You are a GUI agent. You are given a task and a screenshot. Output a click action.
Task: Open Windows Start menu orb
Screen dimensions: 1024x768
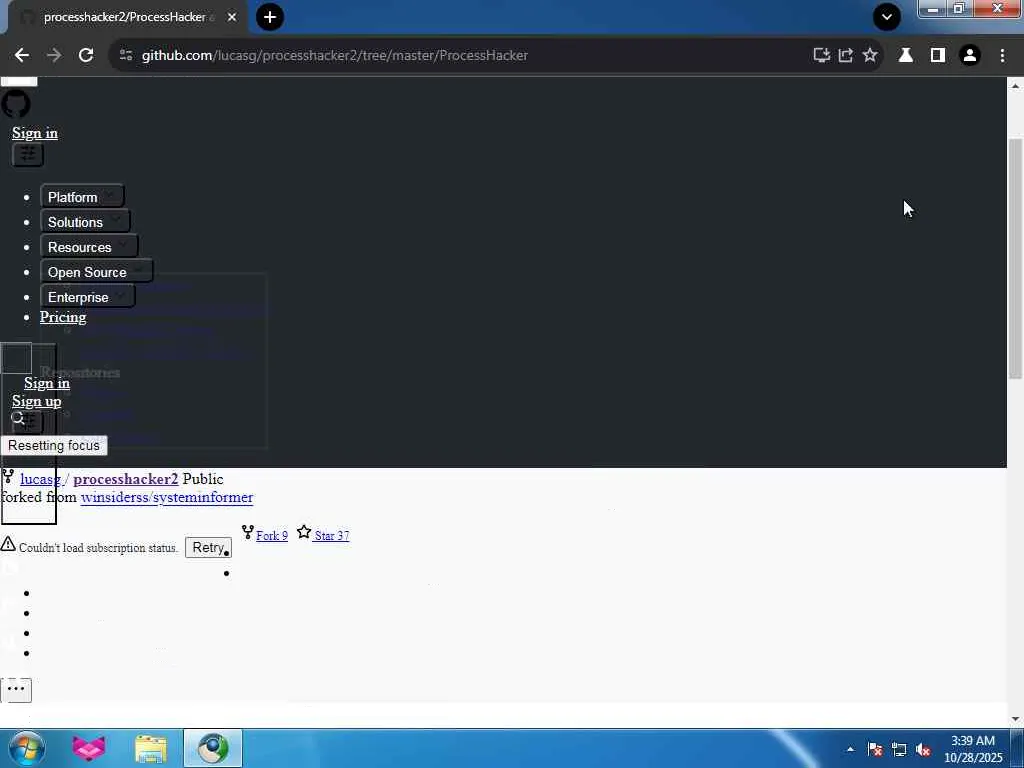coord(27,748)
